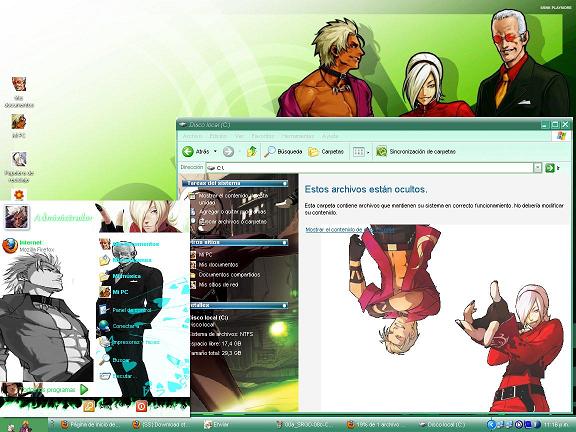Collapse the Detalles panel
Viewport: 576px width, 432px height.
(284, 305)
